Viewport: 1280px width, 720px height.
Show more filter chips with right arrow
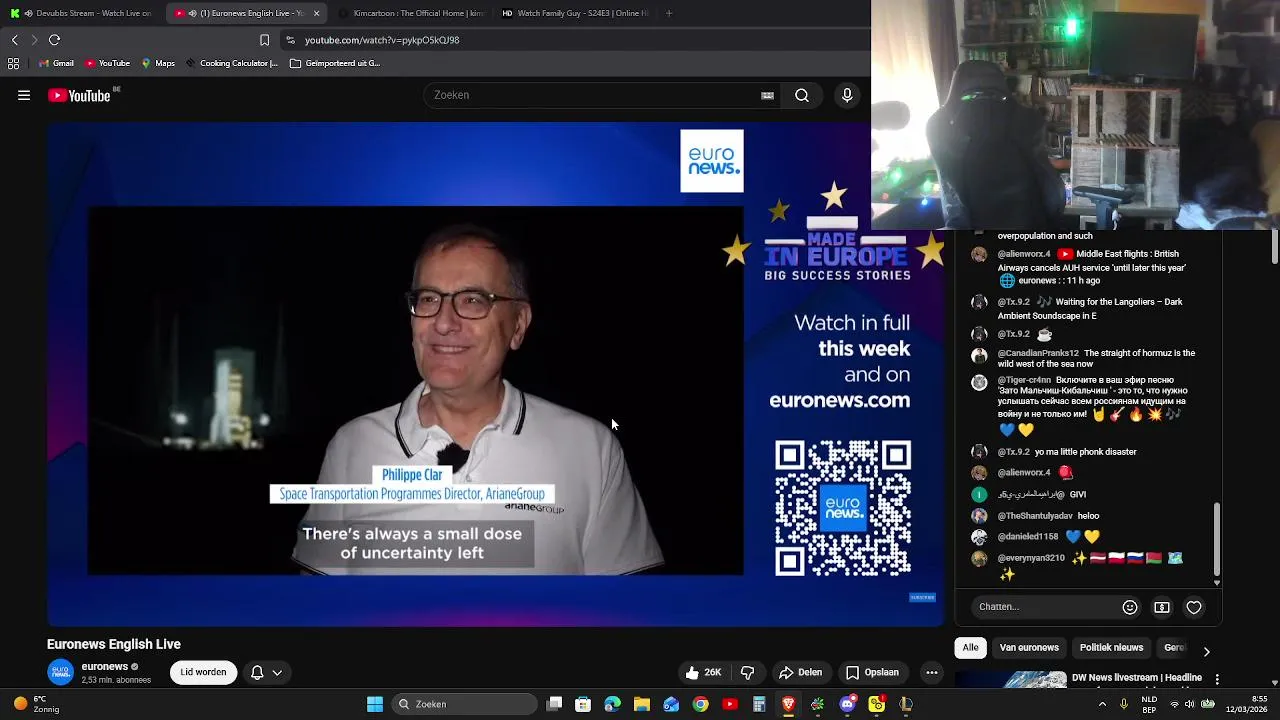[x=1206, y=651]
